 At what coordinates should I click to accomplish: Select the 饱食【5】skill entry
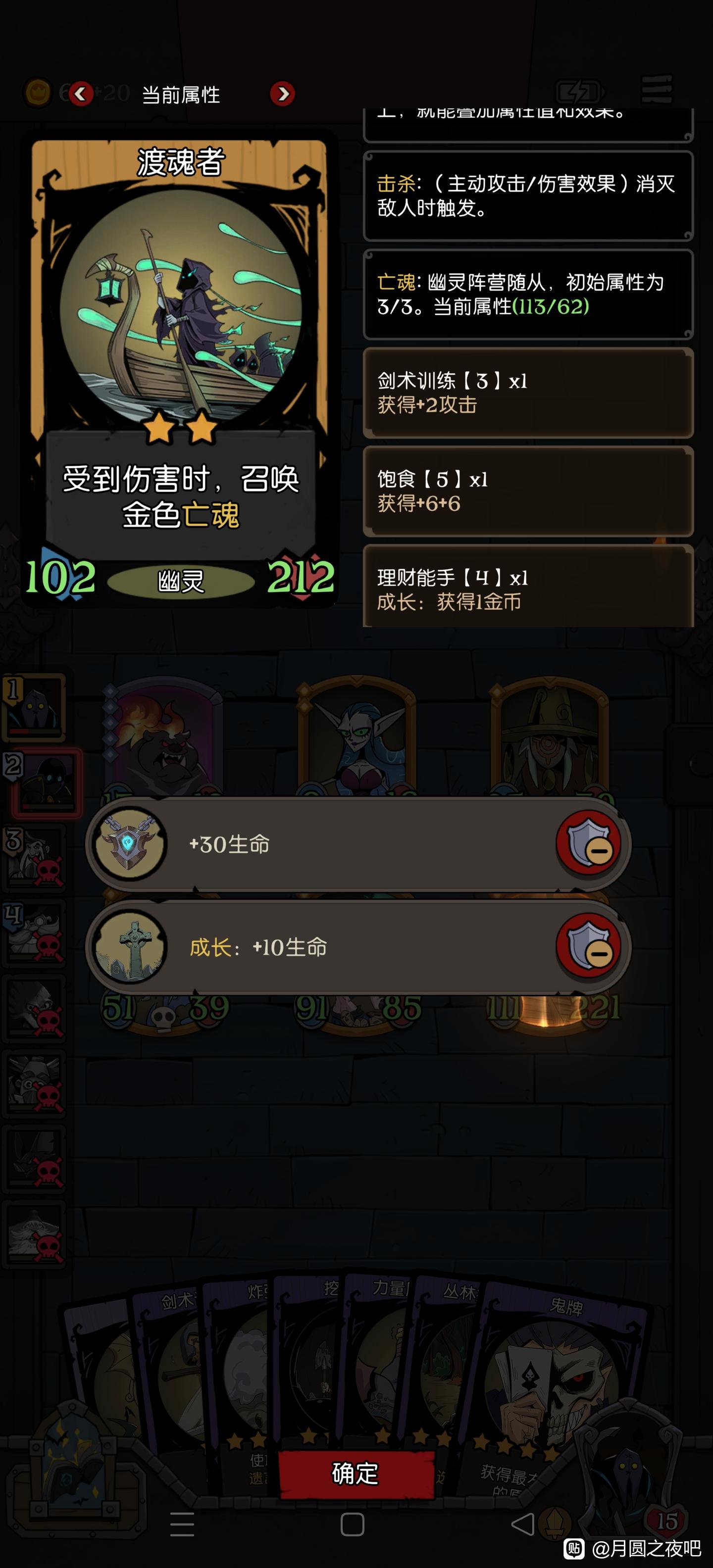point(528,491)
